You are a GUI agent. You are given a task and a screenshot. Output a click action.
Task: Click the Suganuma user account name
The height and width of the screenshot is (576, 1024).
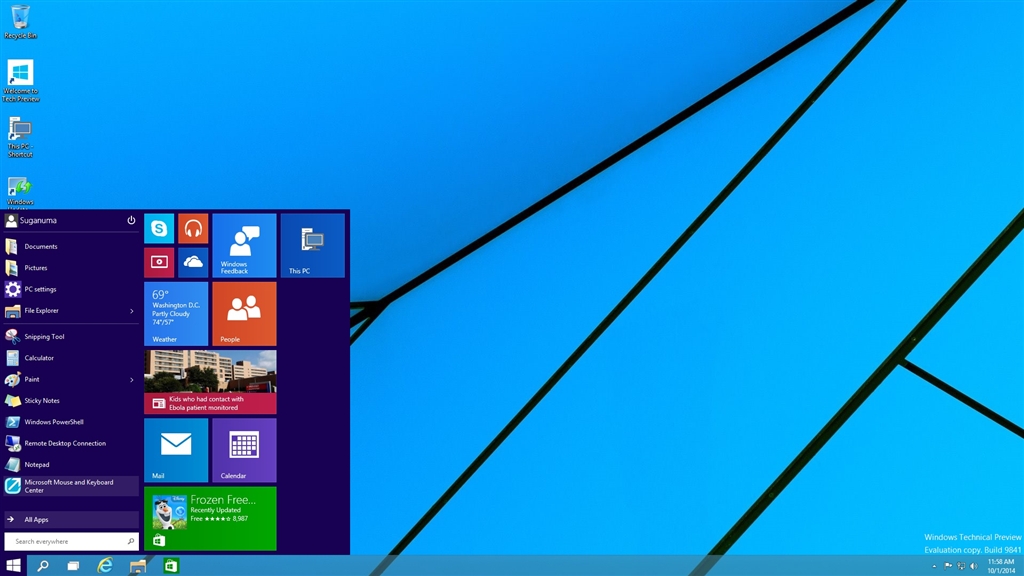pos(40,220)
